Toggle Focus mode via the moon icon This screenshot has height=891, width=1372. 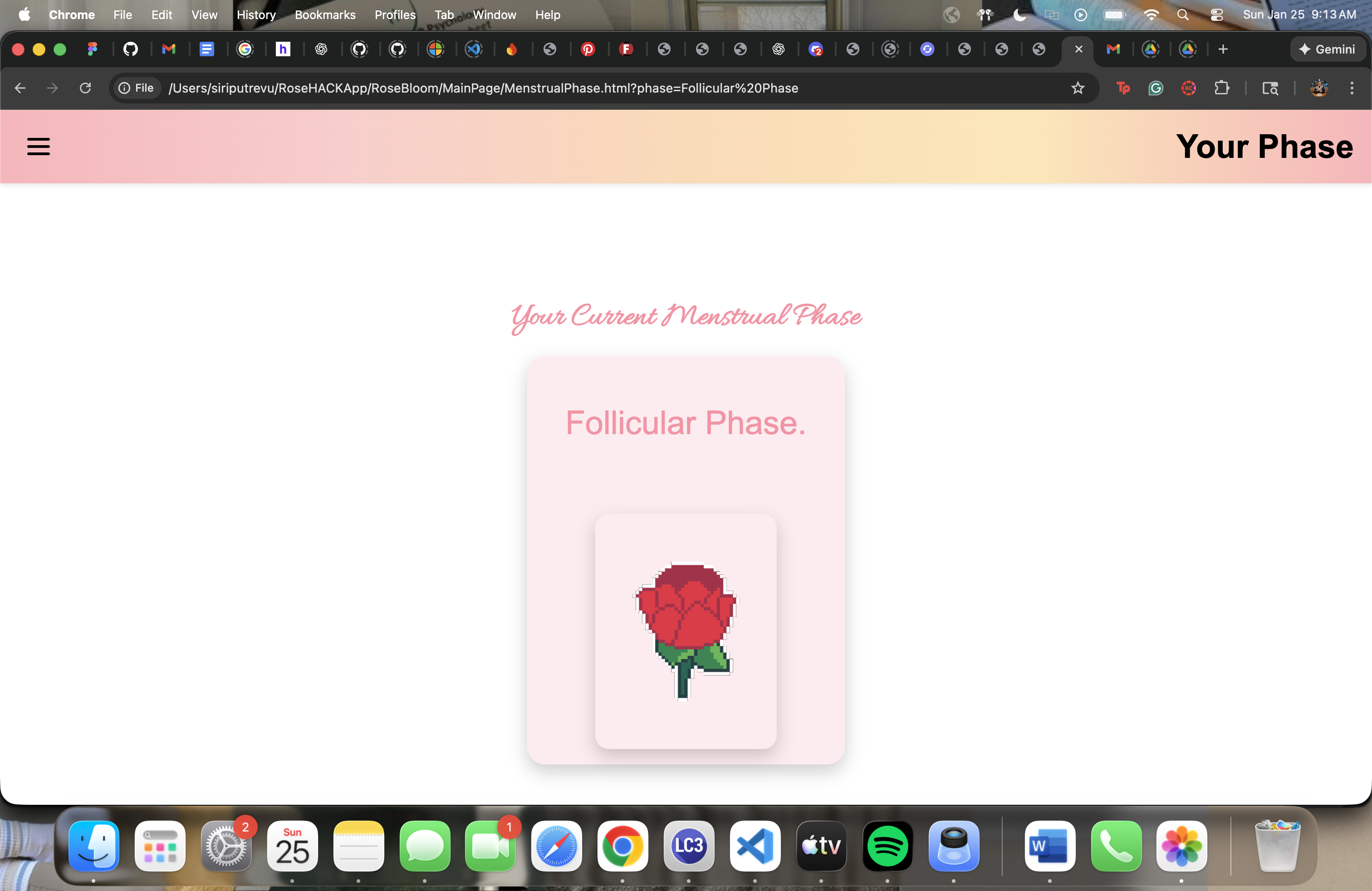click(x=1019, y=15)
